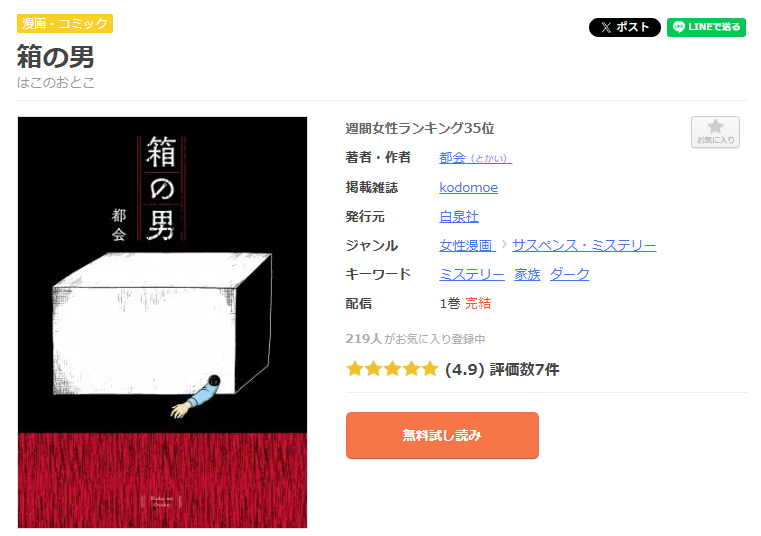
Task: Click the 家族 keyword tag
Action: [527, 275]
